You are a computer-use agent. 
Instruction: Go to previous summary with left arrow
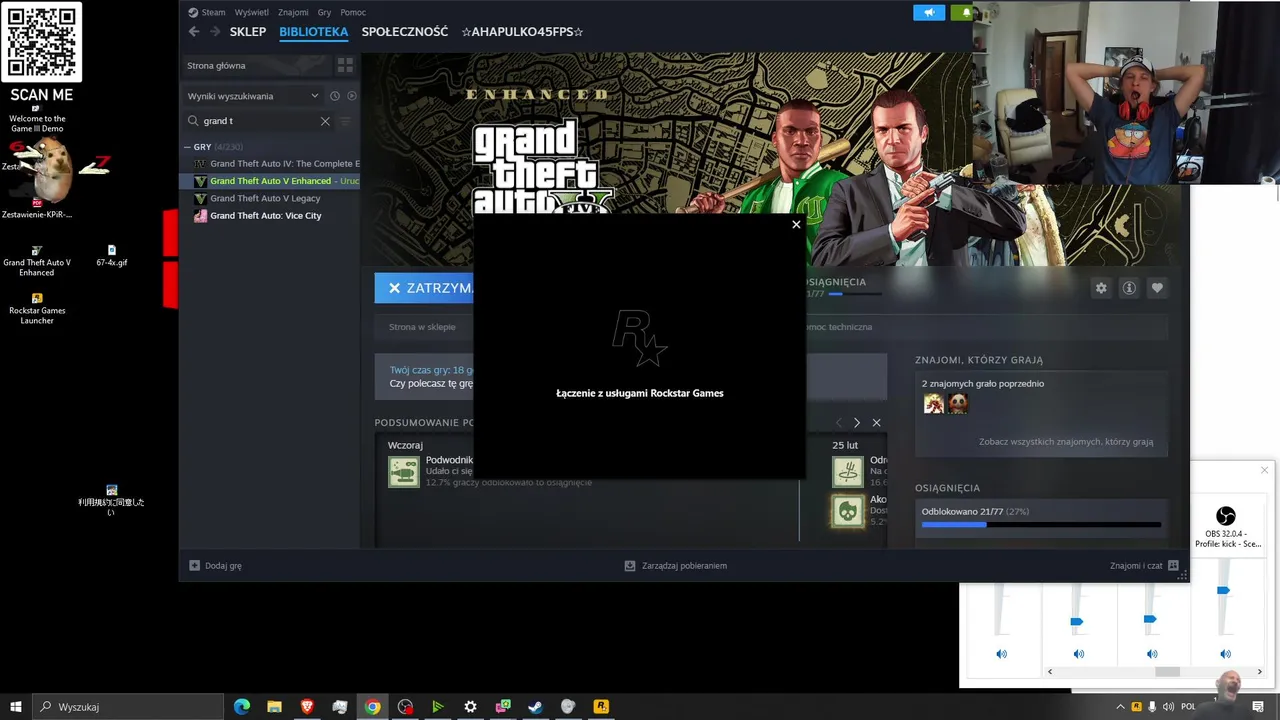click(839, 423)
